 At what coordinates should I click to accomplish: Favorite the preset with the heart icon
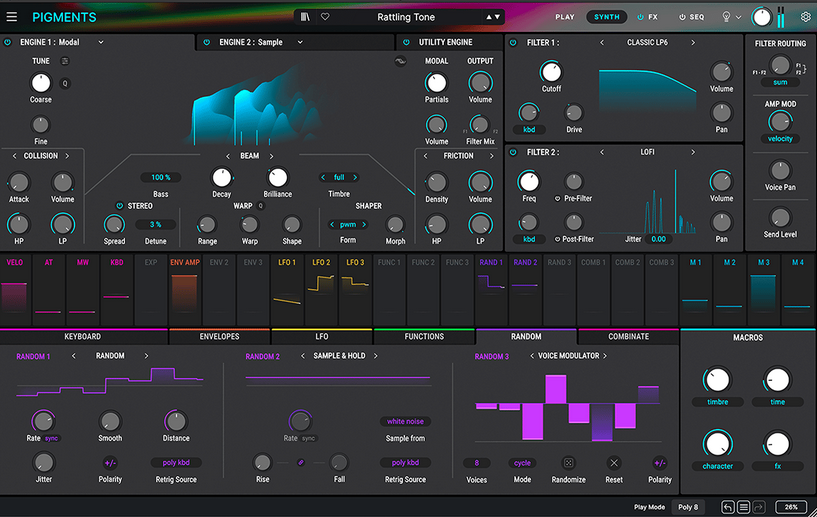point(325,17)
